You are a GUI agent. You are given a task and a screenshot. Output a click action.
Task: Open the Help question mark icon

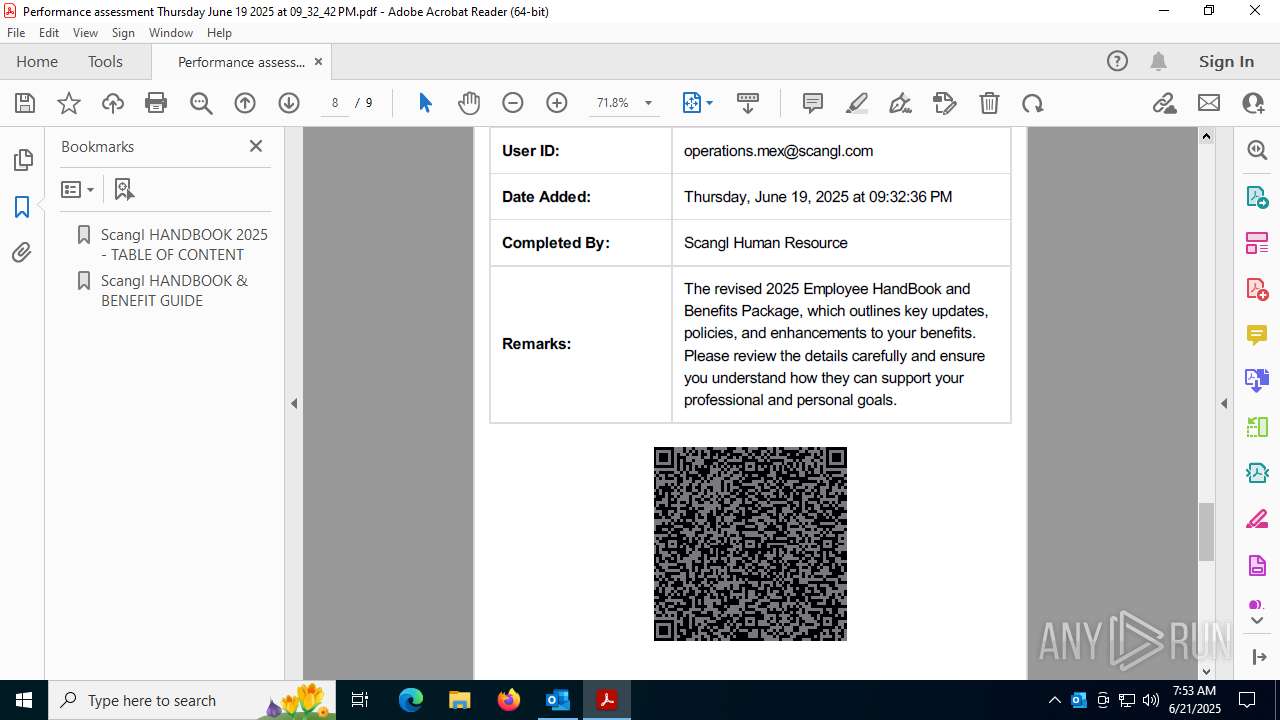click(1117, 61)
